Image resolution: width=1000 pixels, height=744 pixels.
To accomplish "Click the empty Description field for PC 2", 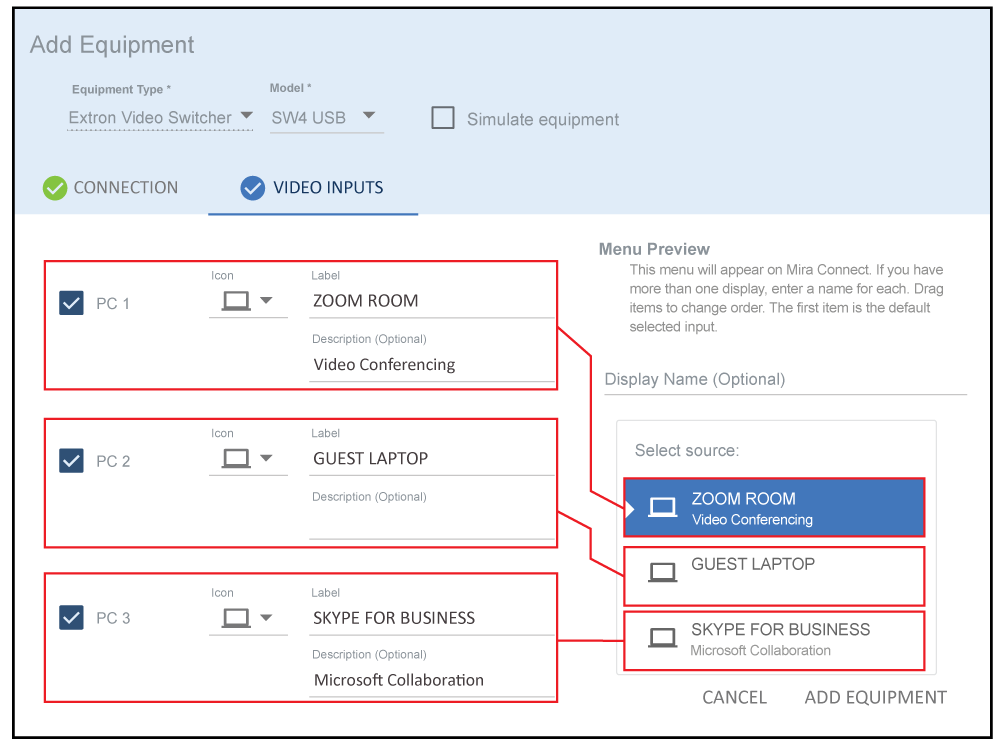I will 432,523.
